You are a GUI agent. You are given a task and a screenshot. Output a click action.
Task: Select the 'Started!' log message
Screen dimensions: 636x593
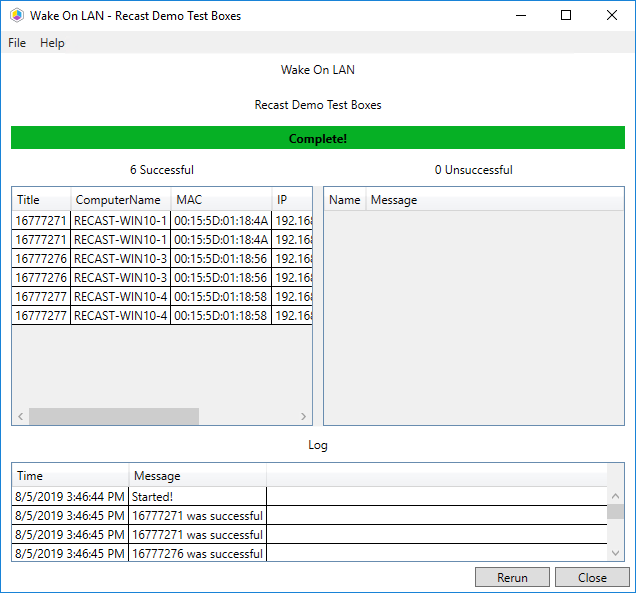click(x=153, y=496)
